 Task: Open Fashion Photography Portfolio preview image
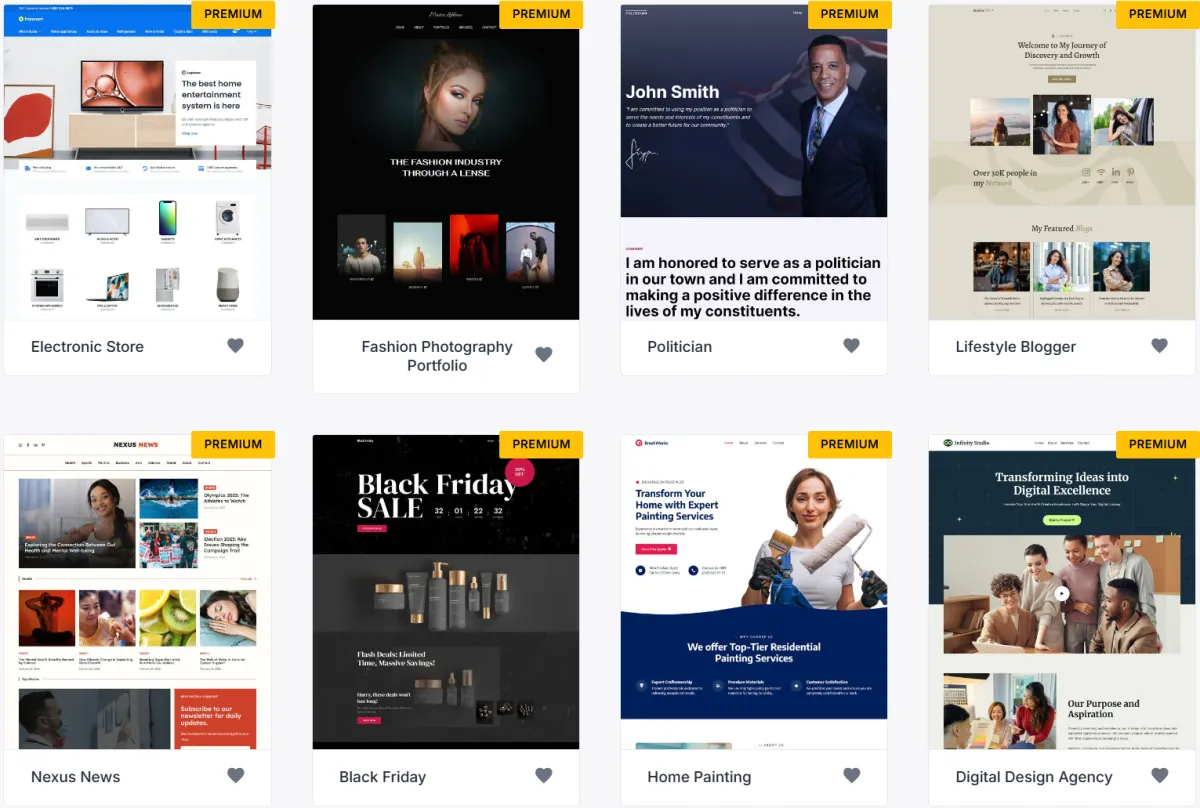446,162
